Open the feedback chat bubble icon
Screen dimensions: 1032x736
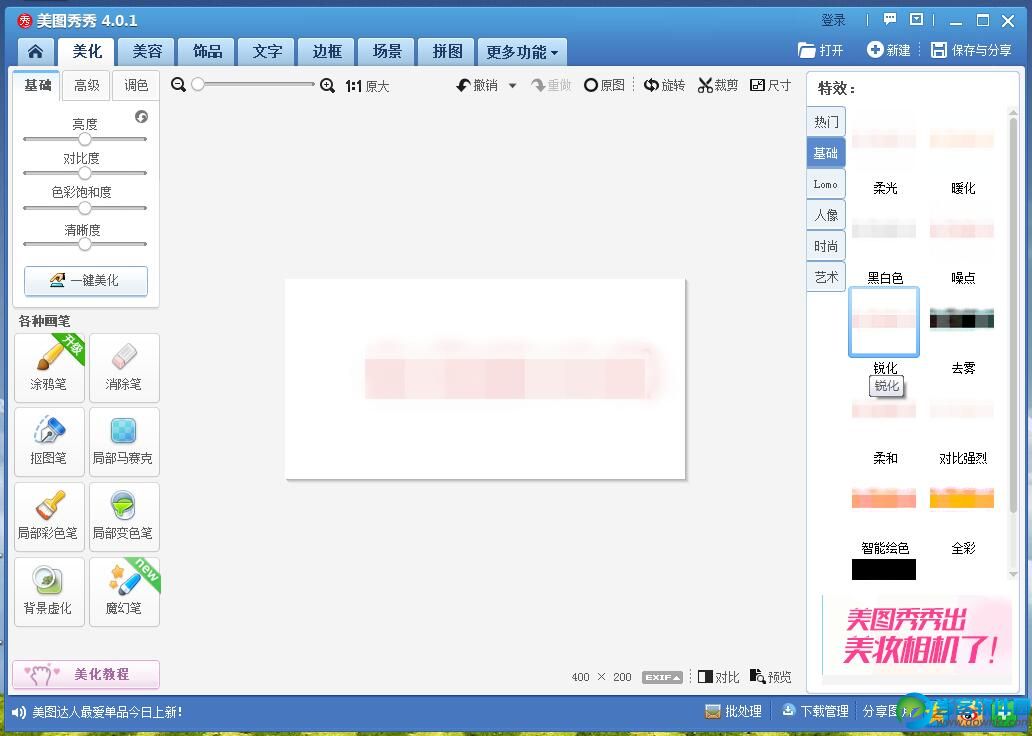pos(889,19)
